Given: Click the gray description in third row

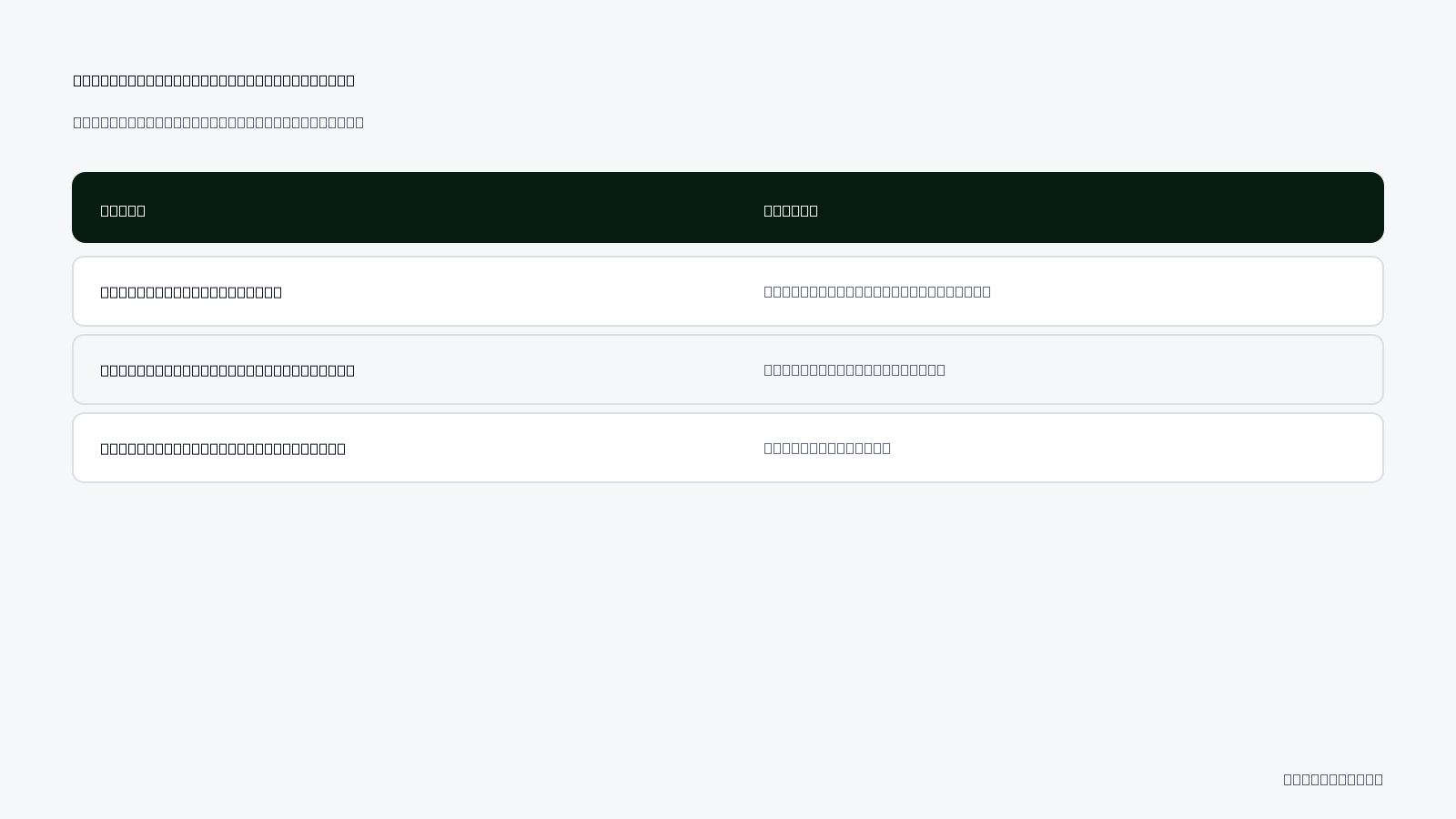Looking at the screenshot, I should (x=827, y=448).
